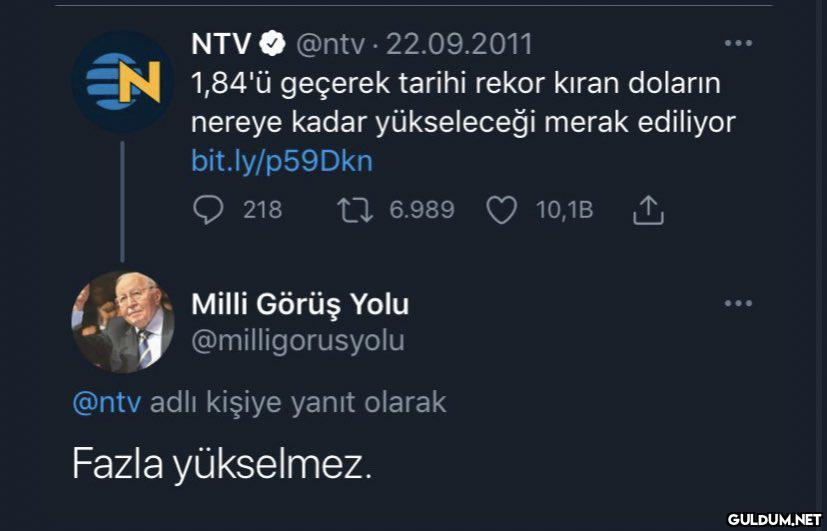Click the GULDUM.NET watermark
Image resolution: width=827 pixels, height=531 pixels.
[773, 519]
